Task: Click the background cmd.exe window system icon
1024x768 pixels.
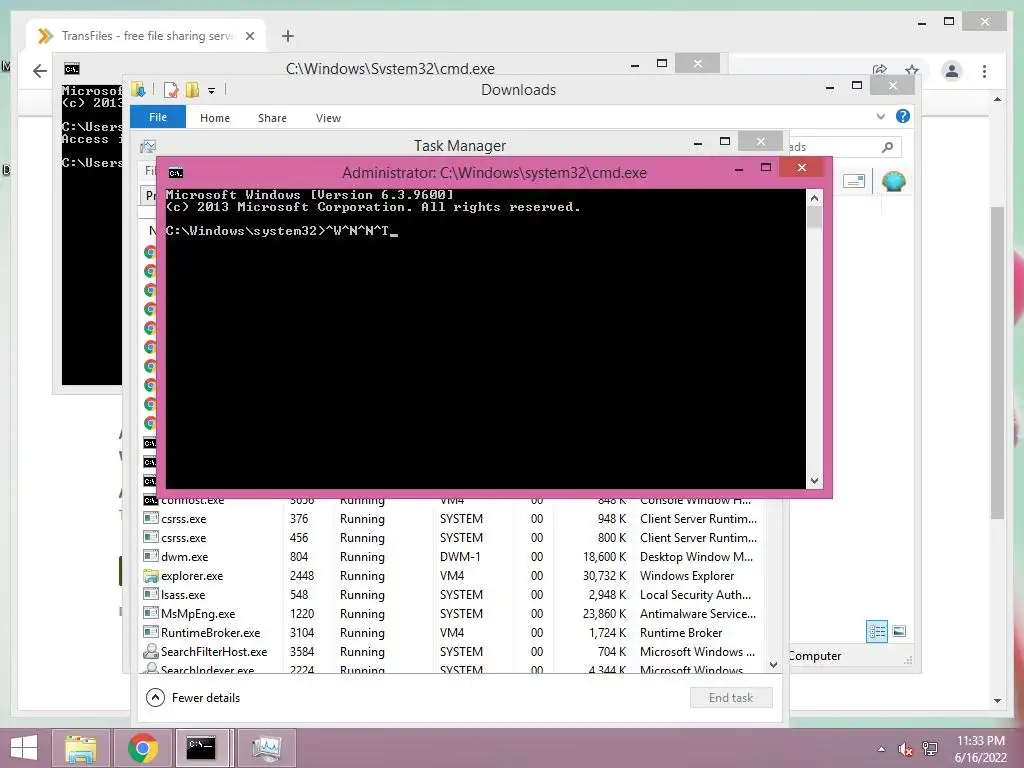Action: pos(72,69)
